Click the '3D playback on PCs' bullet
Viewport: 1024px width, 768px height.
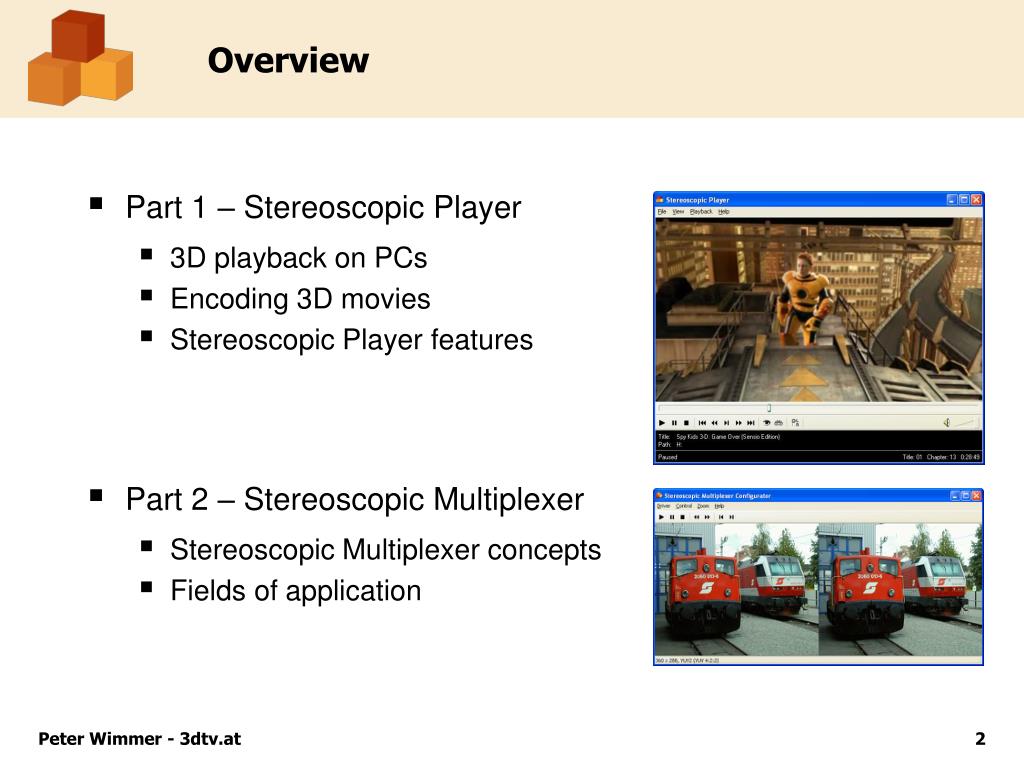(298, 258)
